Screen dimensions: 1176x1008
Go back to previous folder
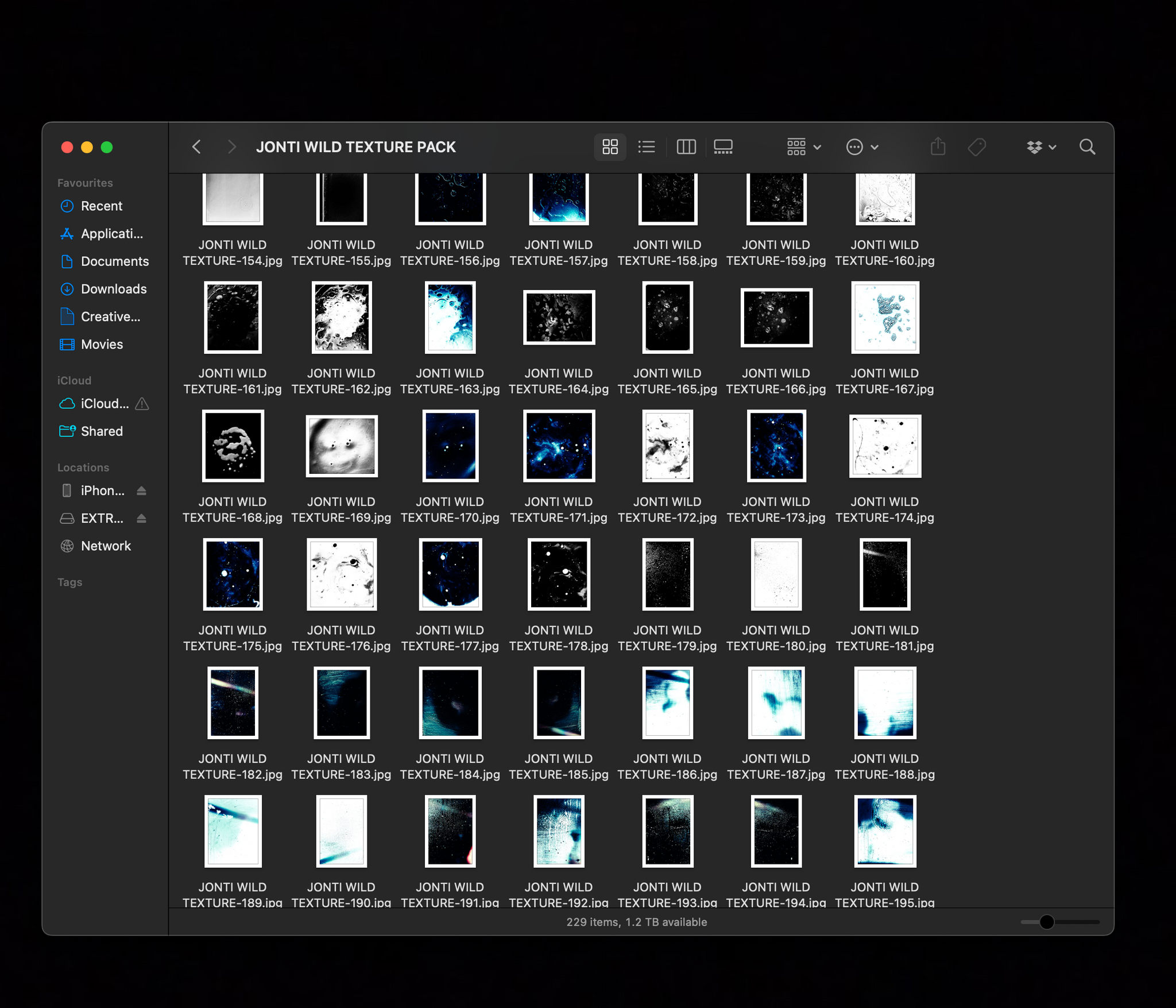click(196, 147)
